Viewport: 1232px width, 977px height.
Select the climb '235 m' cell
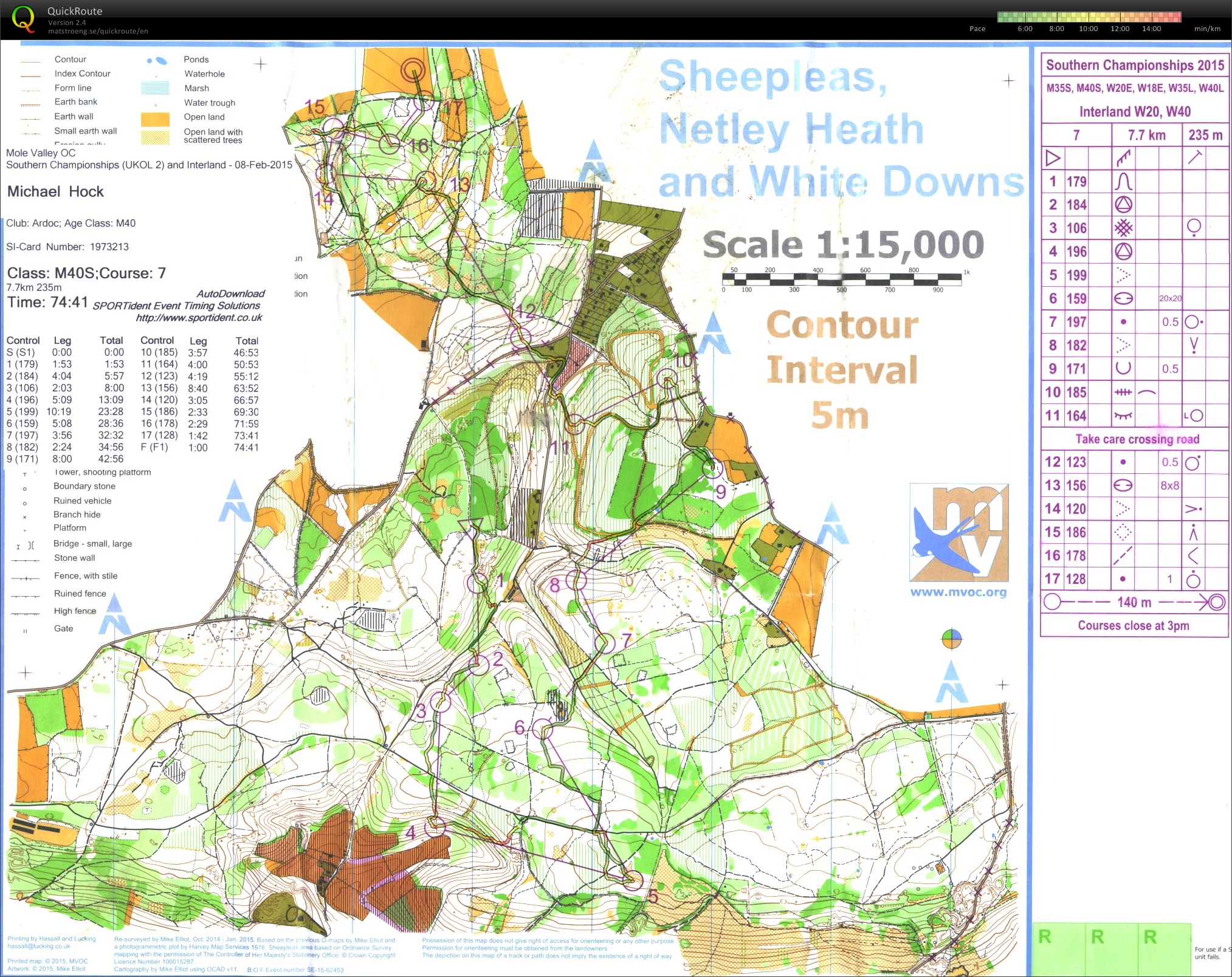1206,135
